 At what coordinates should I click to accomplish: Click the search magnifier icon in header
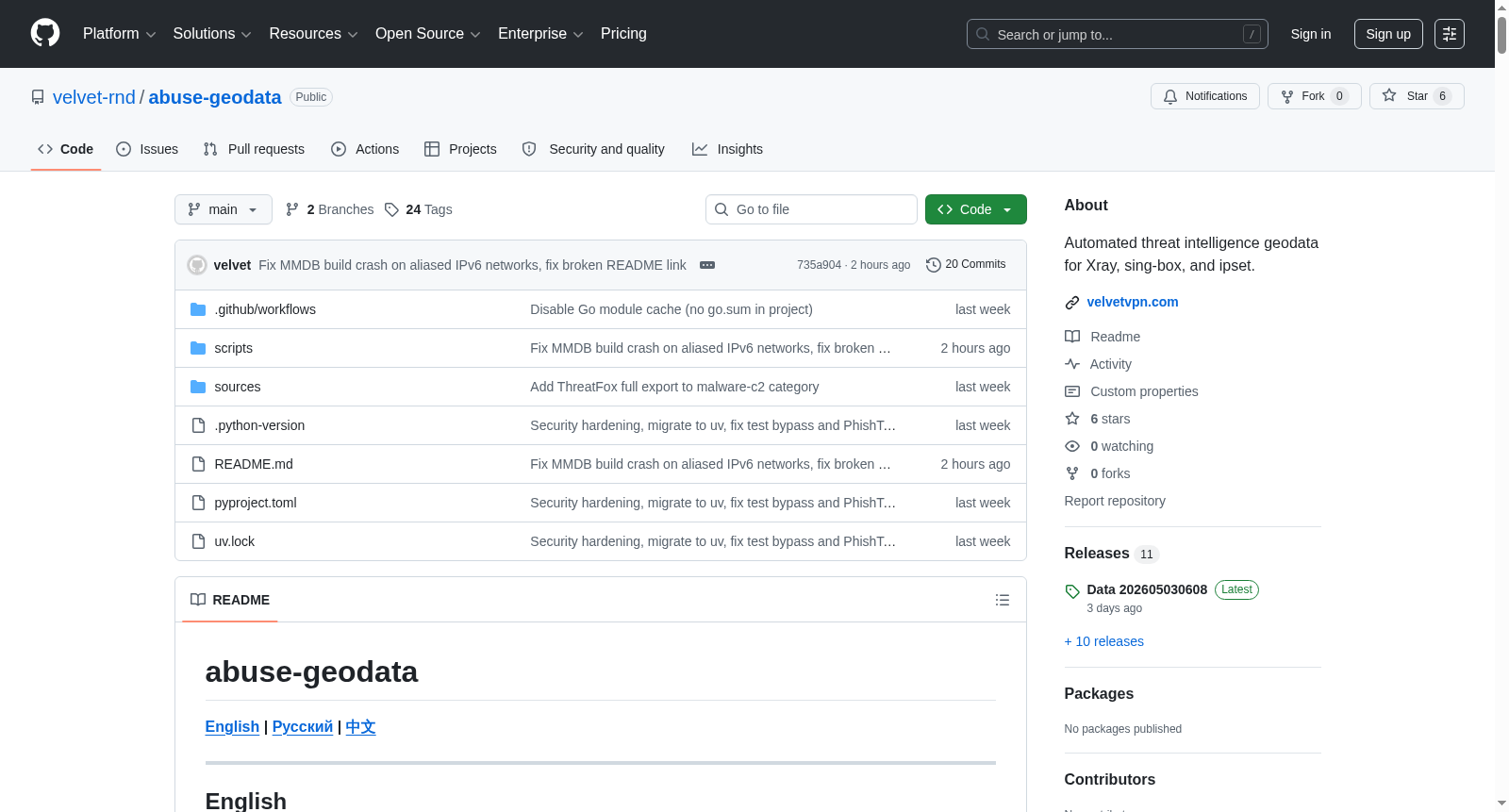coord(983,34)
